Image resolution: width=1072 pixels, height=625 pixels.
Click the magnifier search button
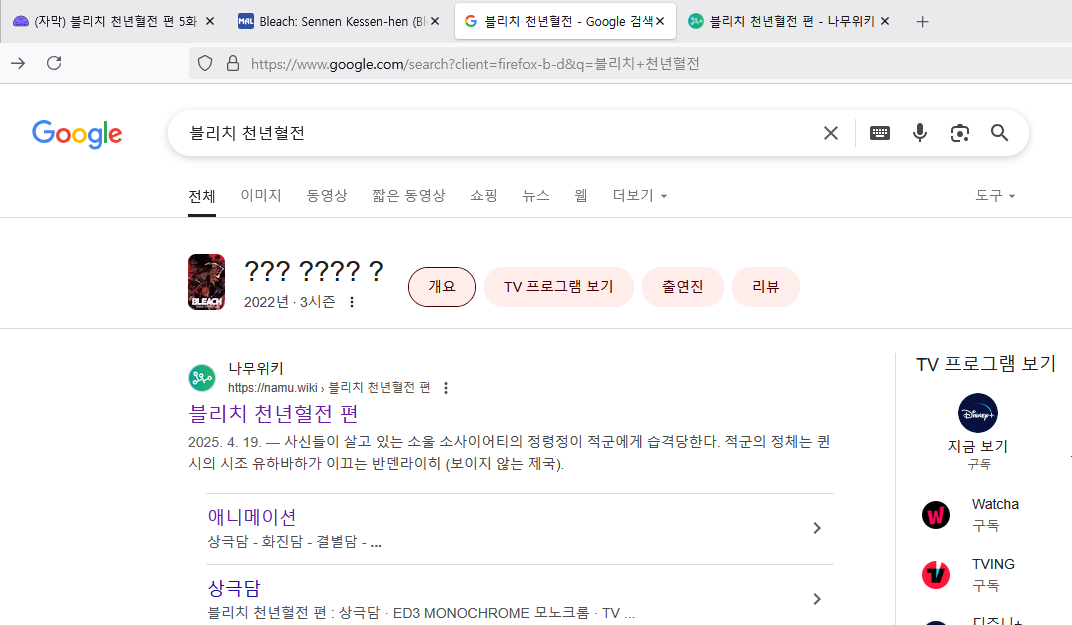[x=1000, y=133]
